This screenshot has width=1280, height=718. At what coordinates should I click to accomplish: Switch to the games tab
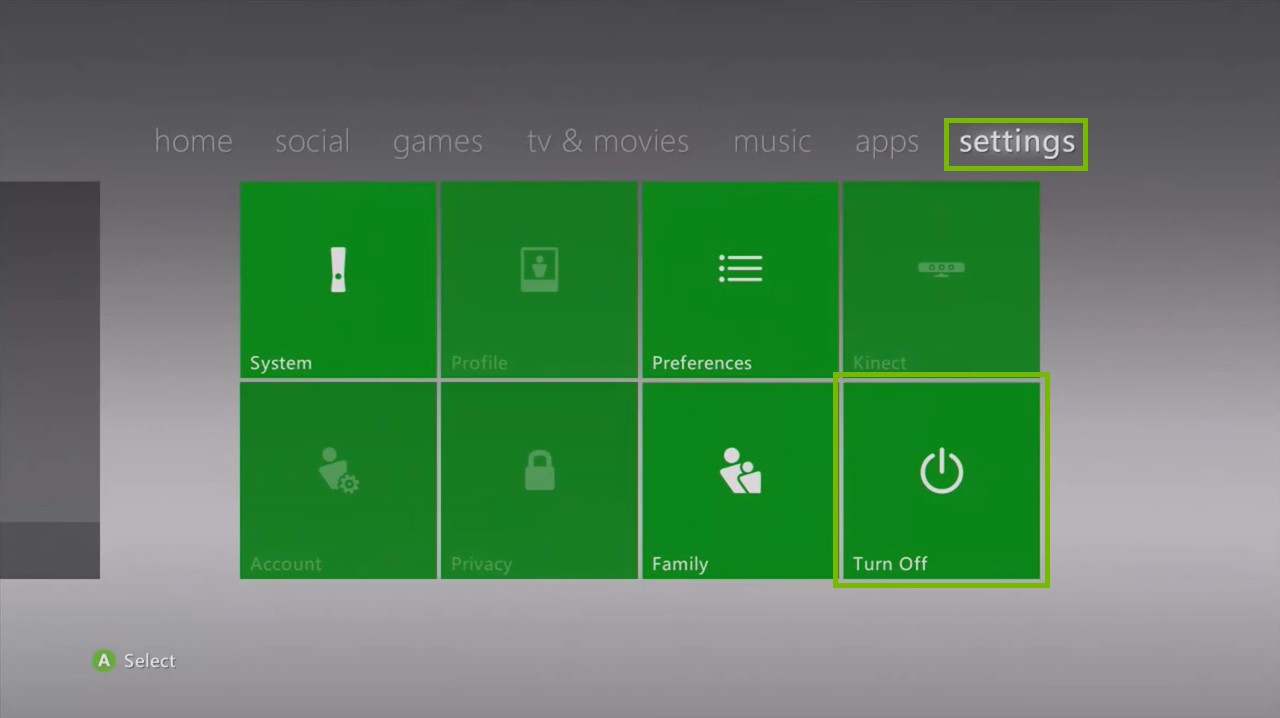pos(437,141)
